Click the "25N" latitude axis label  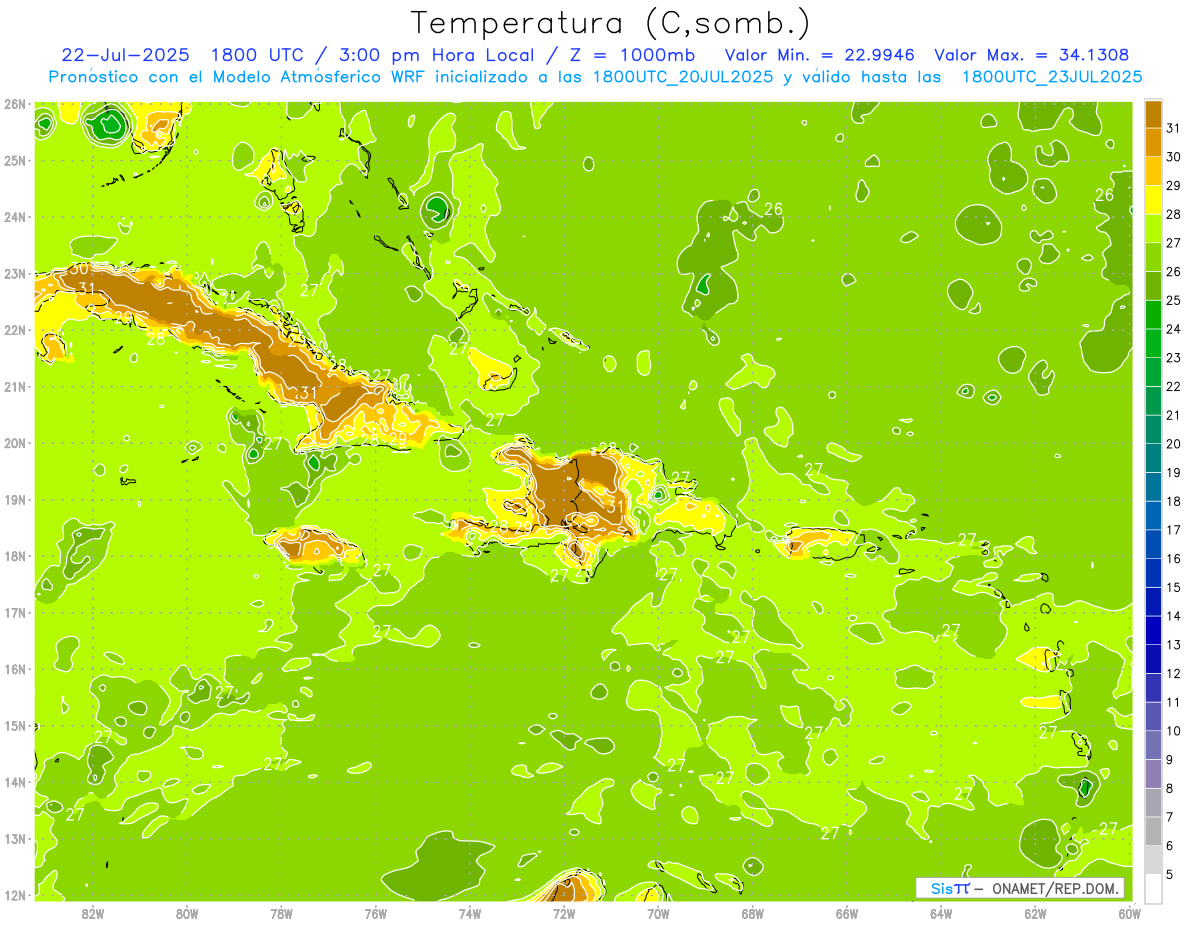coord(15,160)
